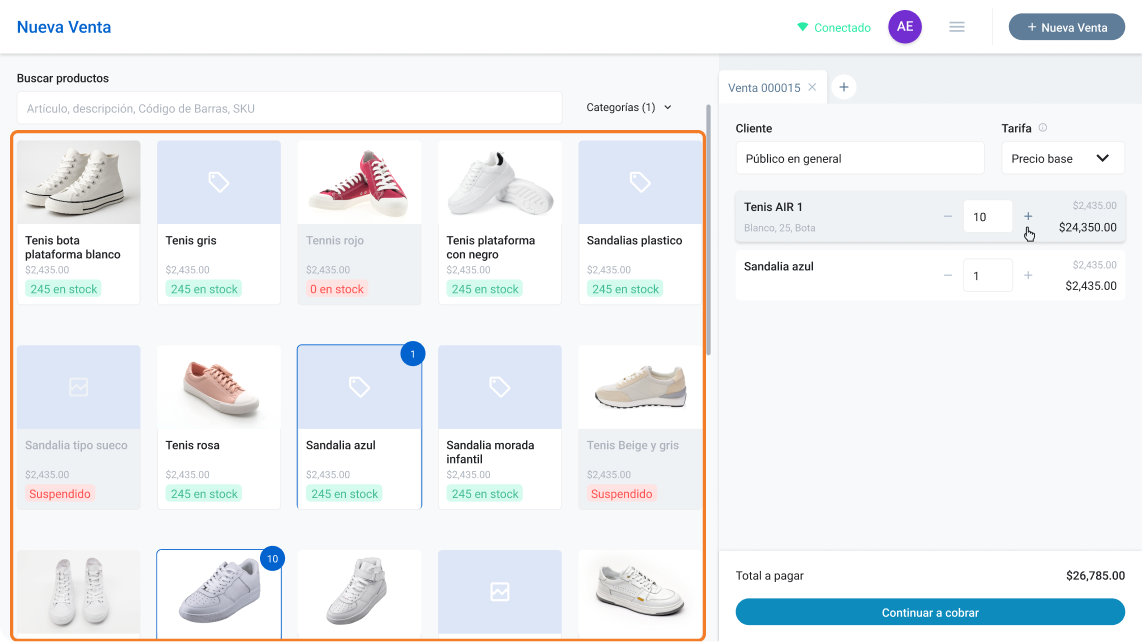Viewport: 1142px width, 642px height.
Task: Click the white high-top boots pair thumbnail
Action: [x=79, y=592]
